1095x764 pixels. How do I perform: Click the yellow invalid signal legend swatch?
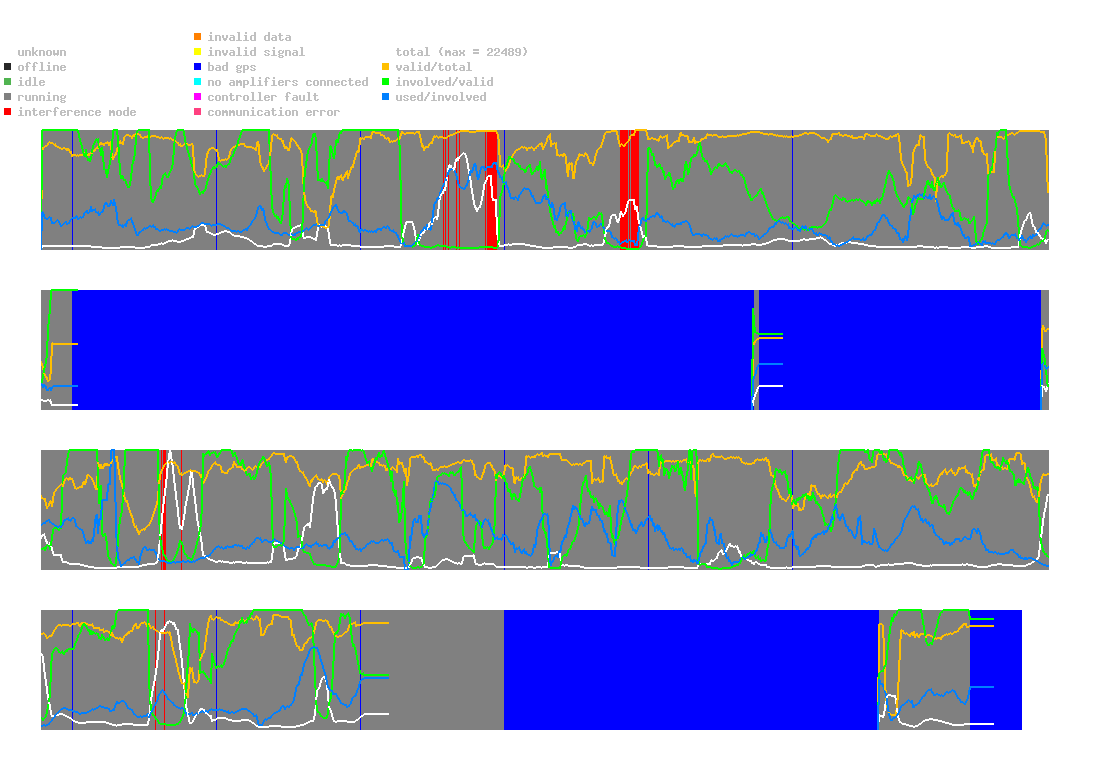pos(198,52)
